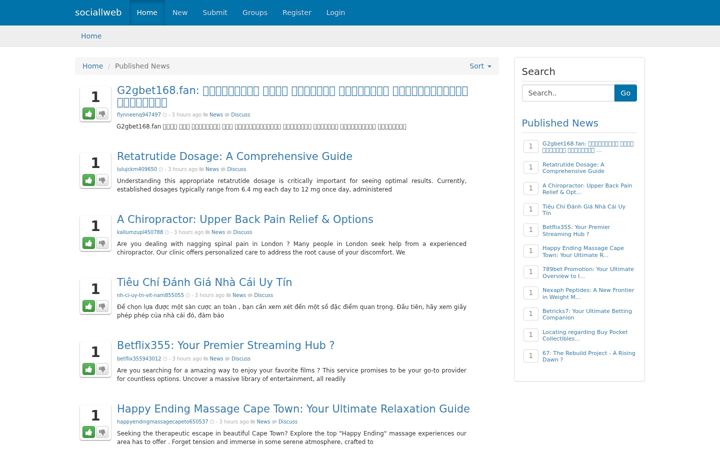
Task: Click News category under G2gbet168.fan story
Action: [216, 115]
